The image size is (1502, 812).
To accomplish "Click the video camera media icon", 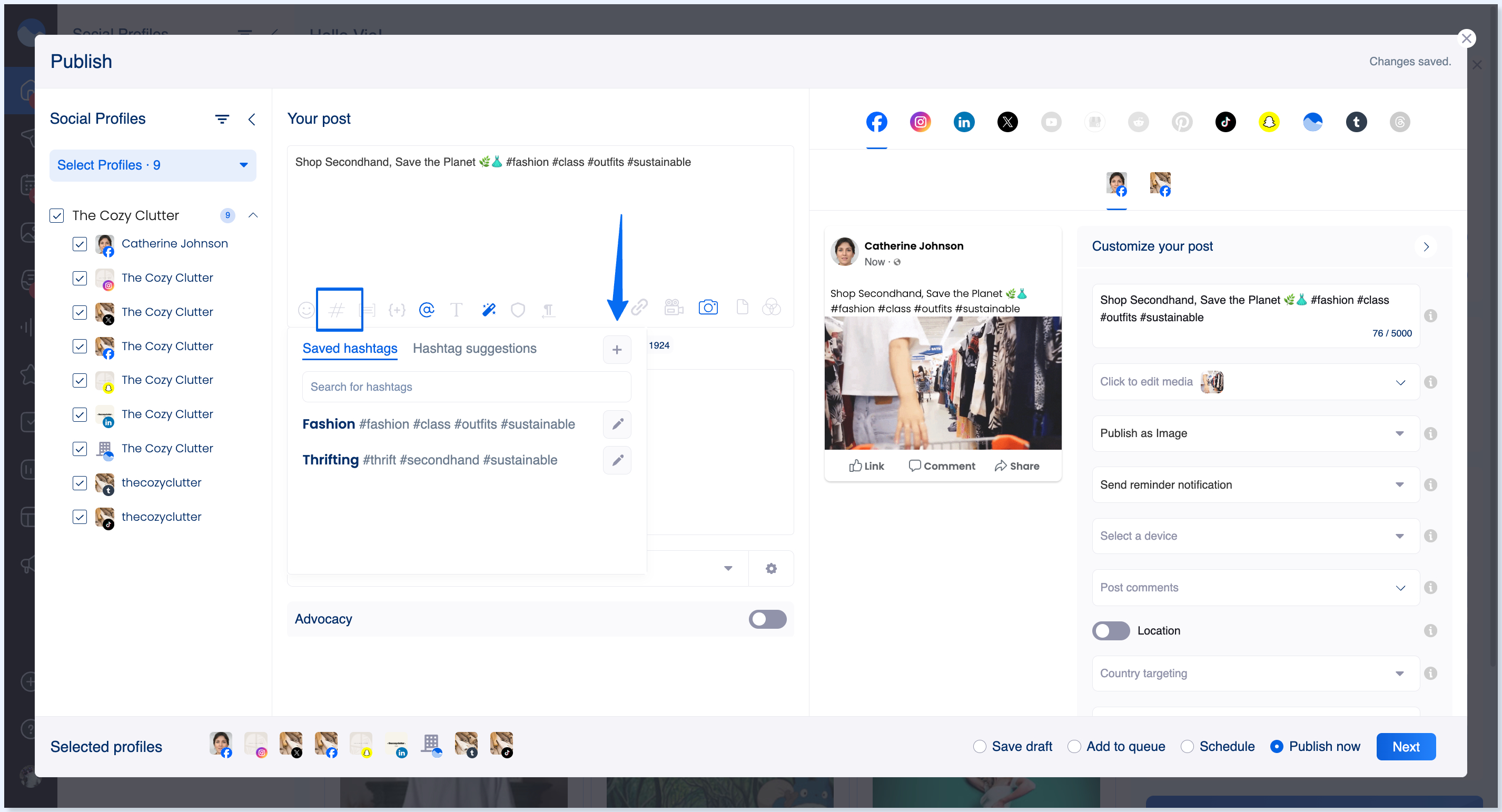I will pyautogui.click(x=674, y=307).
